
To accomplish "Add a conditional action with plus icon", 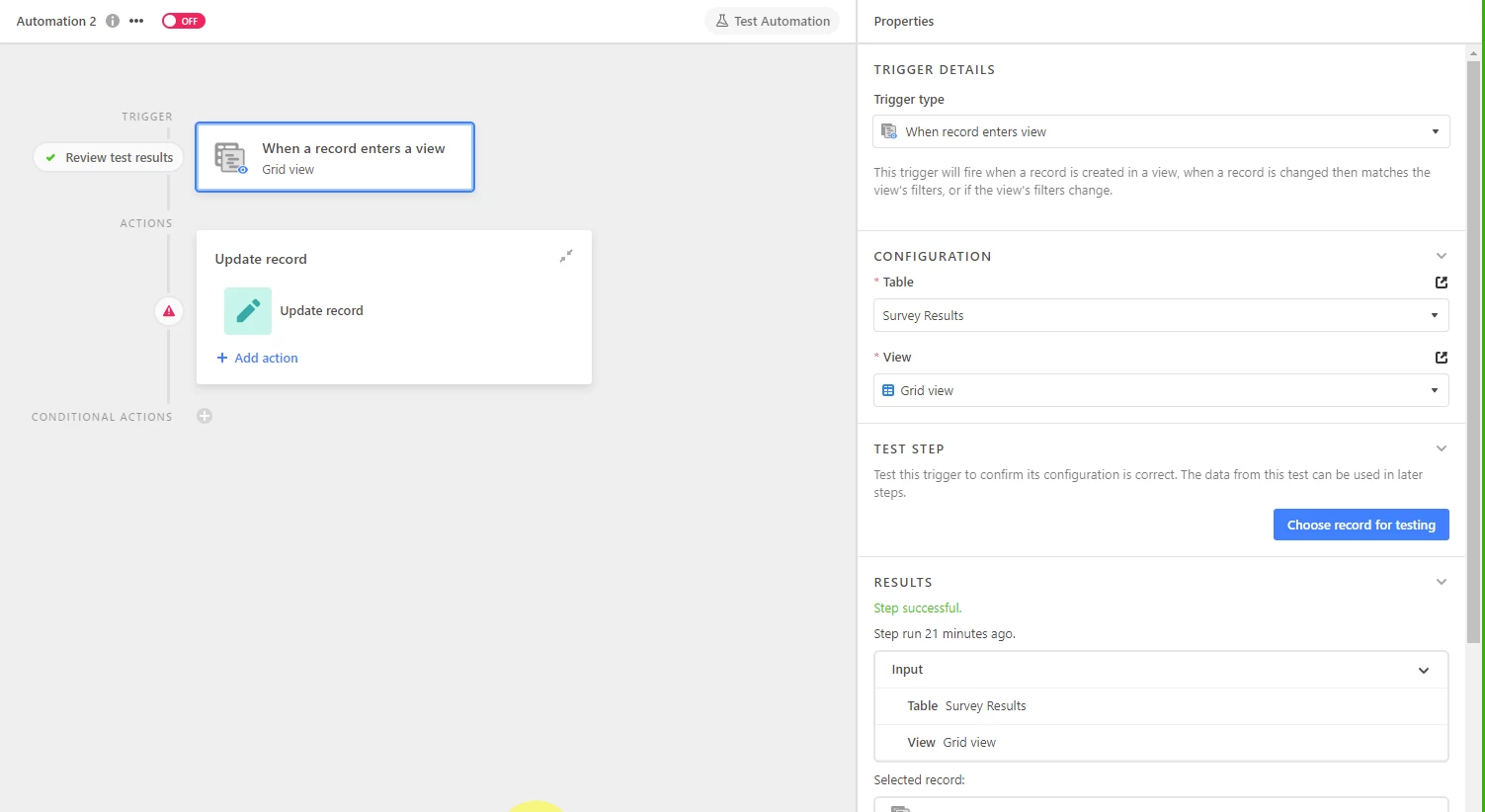I will pyautogui.click(x=205, y=416).
